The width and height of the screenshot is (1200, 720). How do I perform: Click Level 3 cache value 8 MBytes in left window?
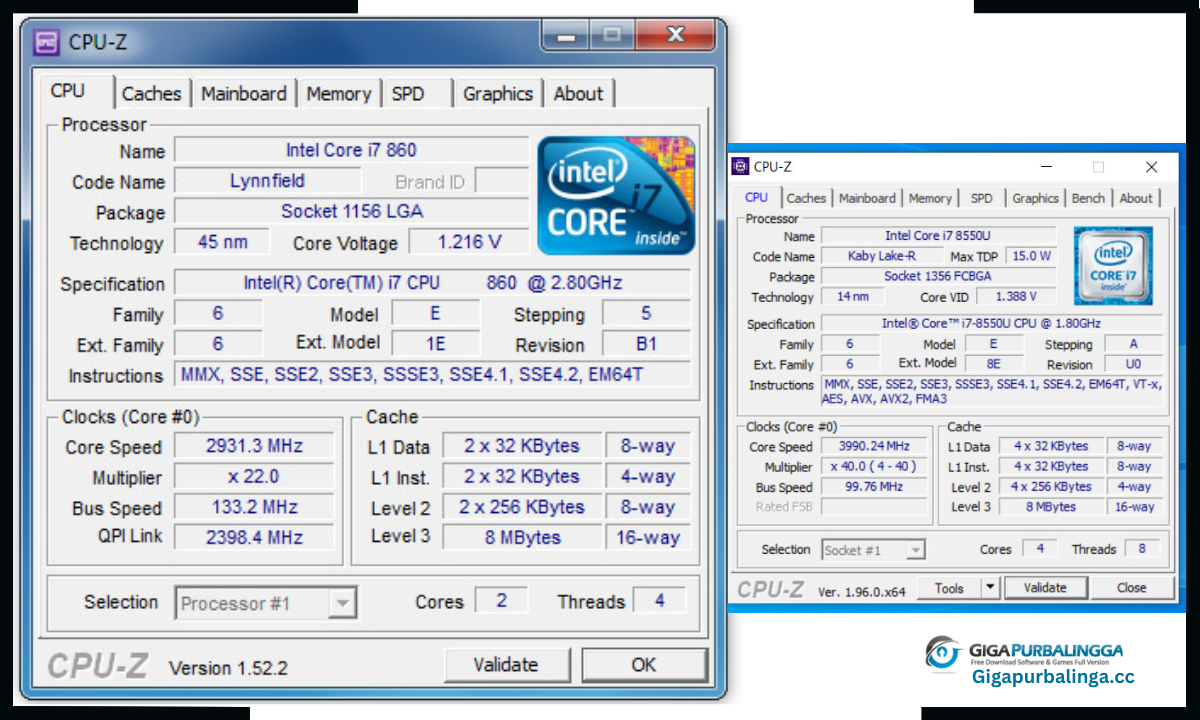pos(523,537)
